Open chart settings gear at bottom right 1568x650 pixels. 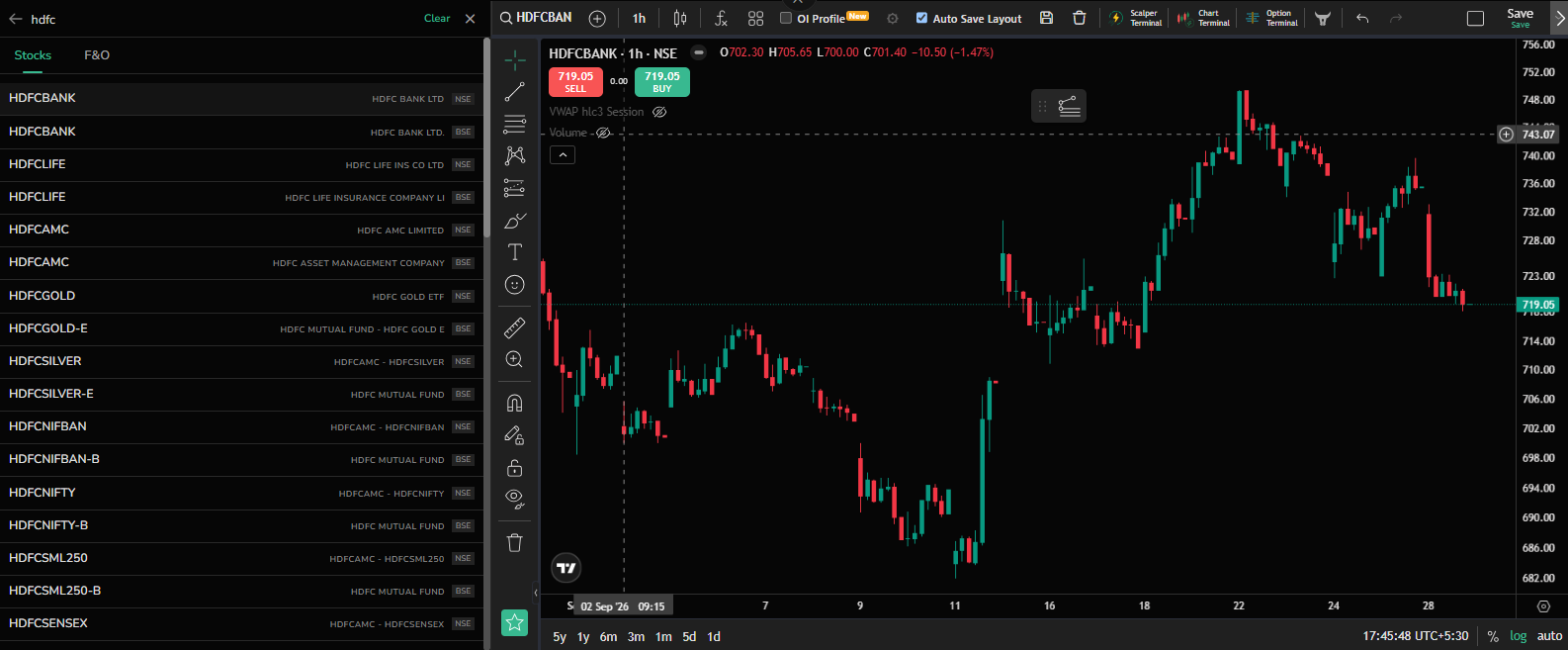[x=1544, y=605]
